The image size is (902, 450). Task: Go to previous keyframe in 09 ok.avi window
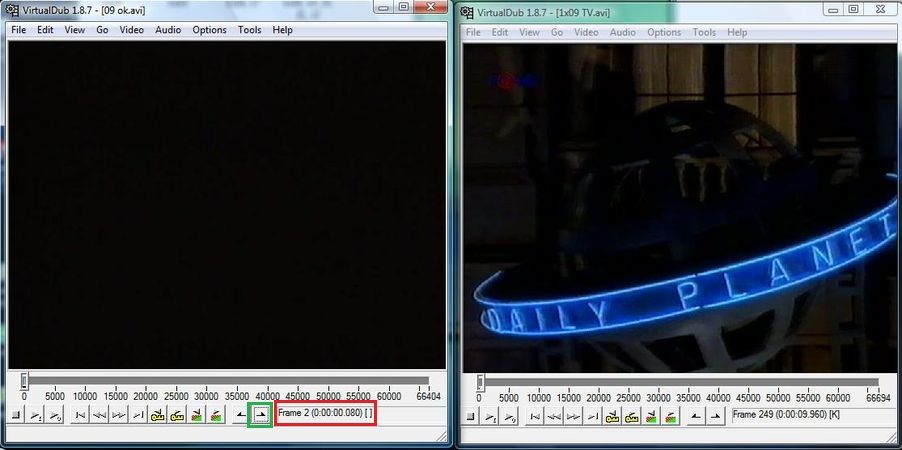coord(158,415)
